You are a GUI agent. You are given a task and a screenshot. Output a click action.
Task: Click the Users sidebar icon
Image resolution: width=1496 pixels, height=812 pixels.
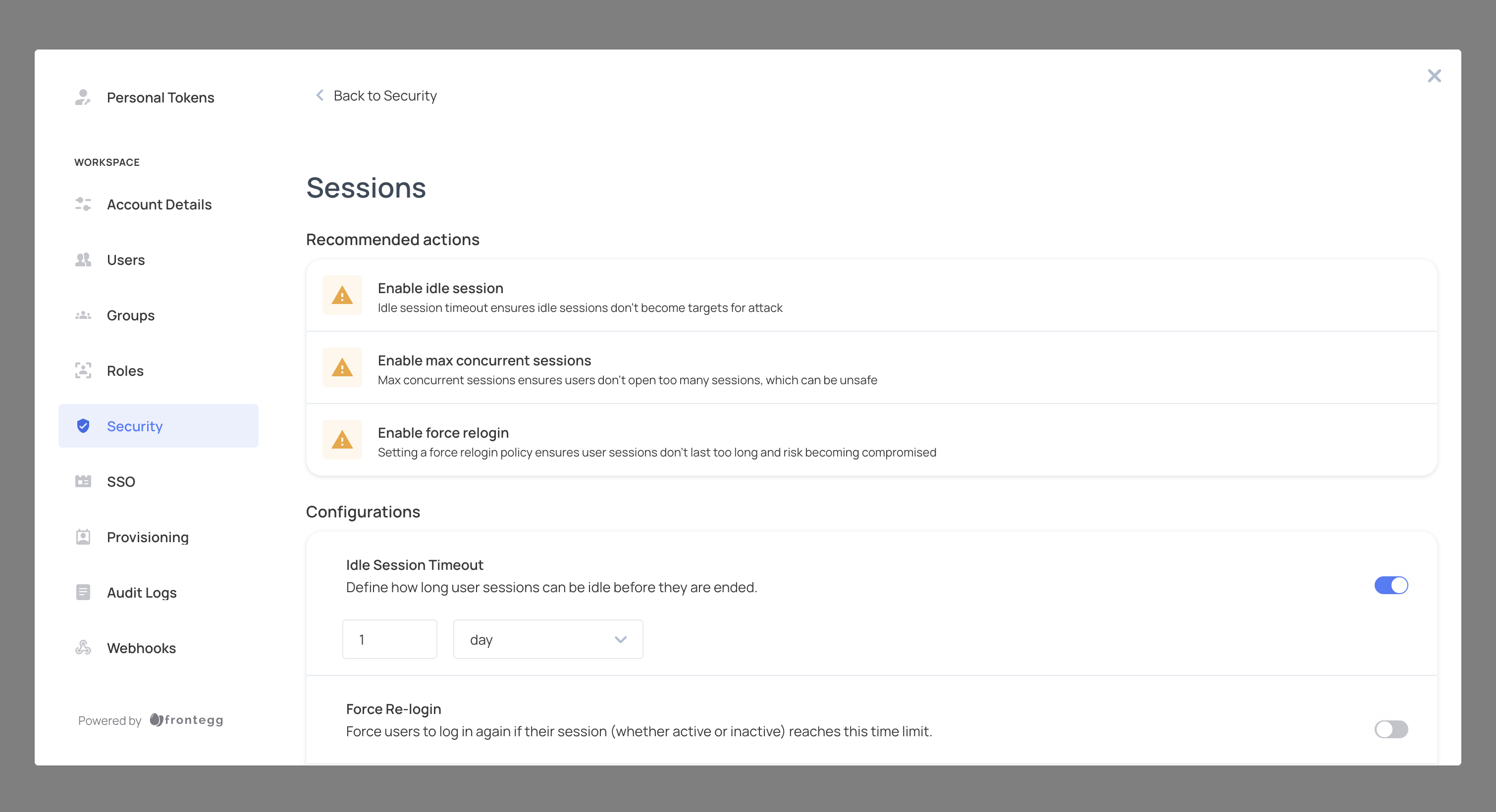tap(83, 259)
